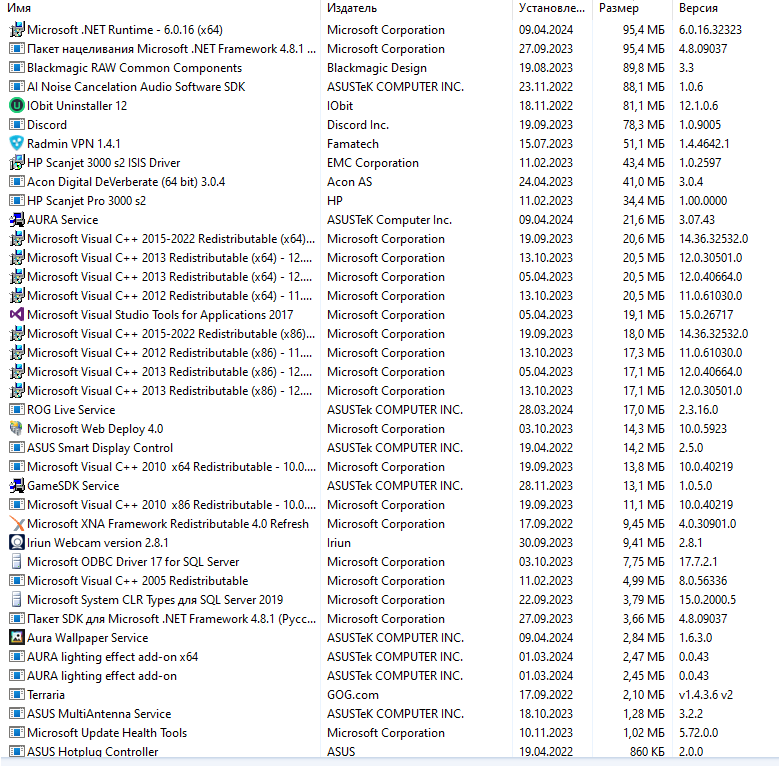Click publisher Famatech
The width and height of the screenshot is (779, 766).
tap(353, 144)
